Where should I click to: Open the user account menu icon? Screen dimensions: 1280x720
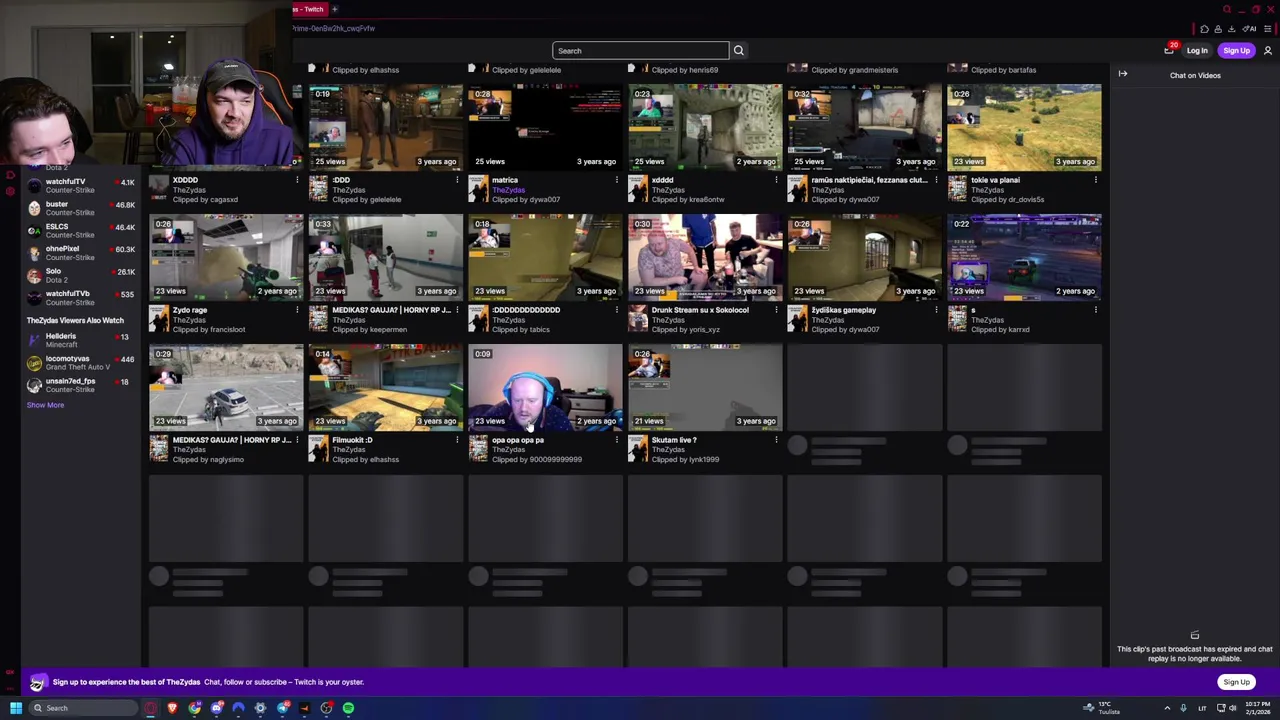pyautogui.click(x=1268, y=50)
